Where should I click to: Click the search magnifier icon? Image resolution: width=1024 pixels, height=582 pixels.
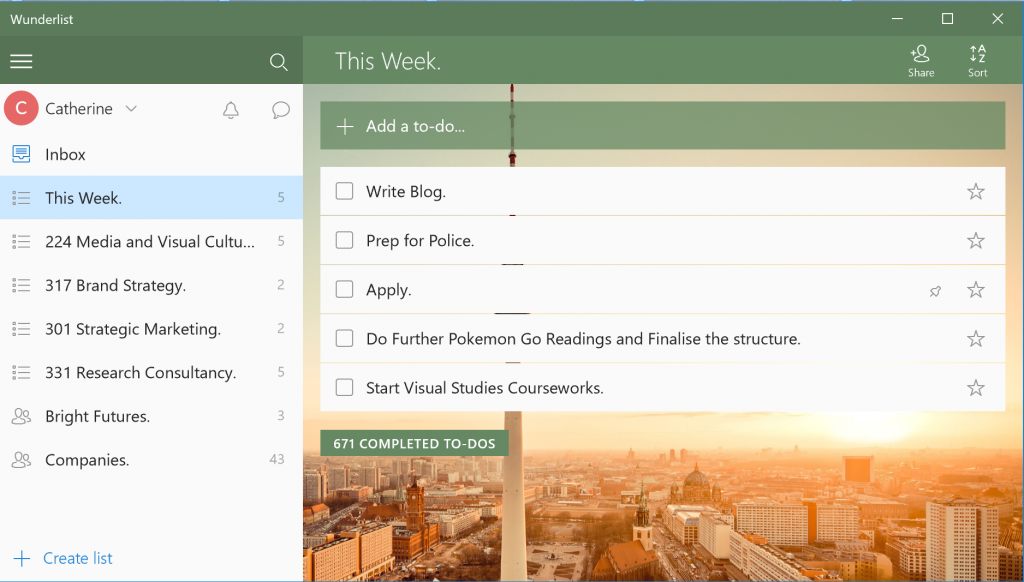[x=279, y=62]
